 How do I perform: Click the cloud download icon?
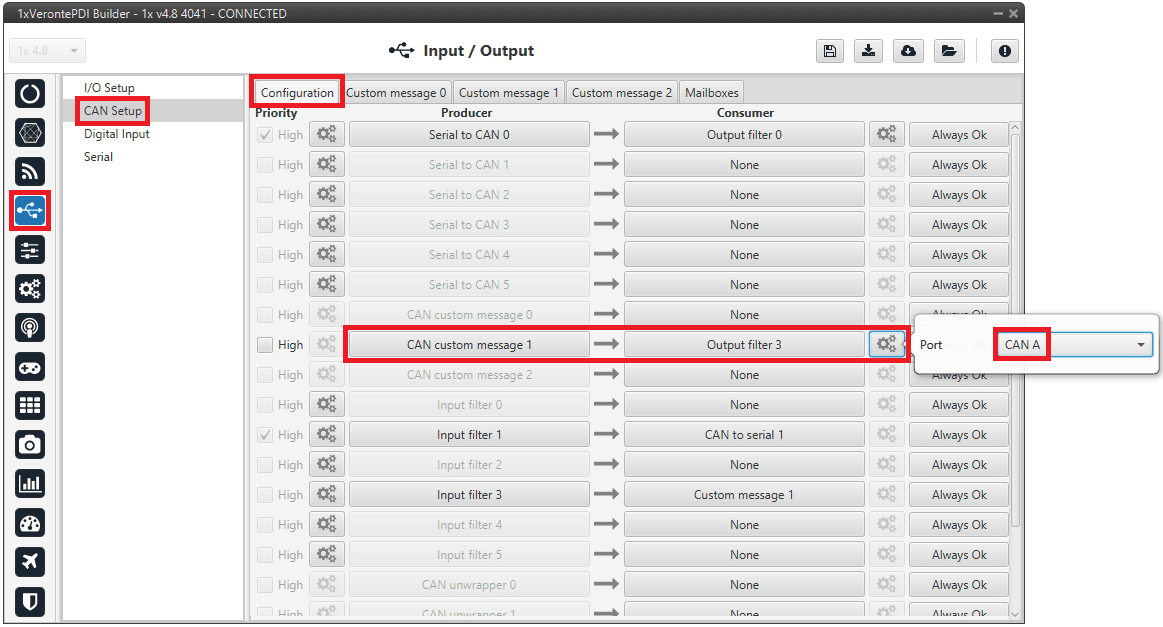pos(908,51)
